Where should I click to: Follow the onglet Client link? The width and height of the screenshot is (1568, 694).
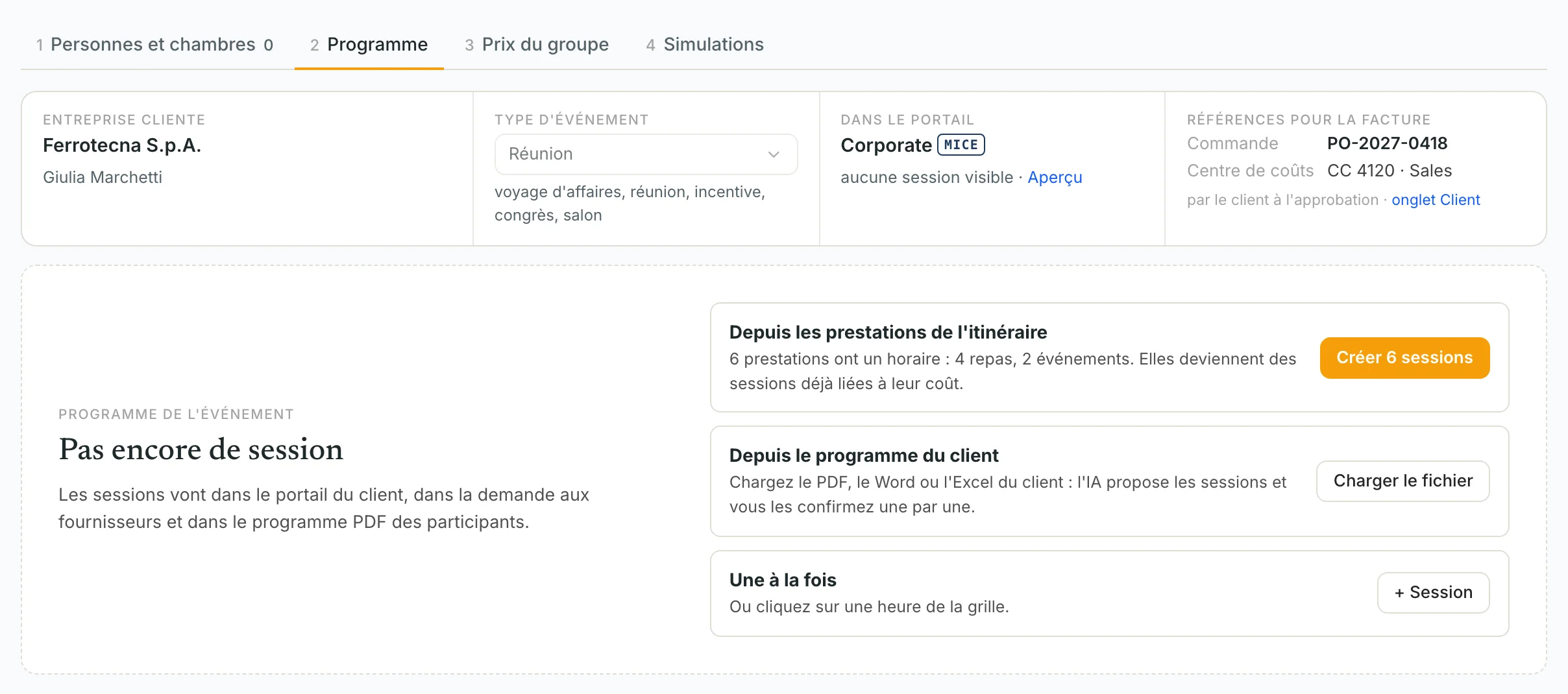[x=1436, y=200]
